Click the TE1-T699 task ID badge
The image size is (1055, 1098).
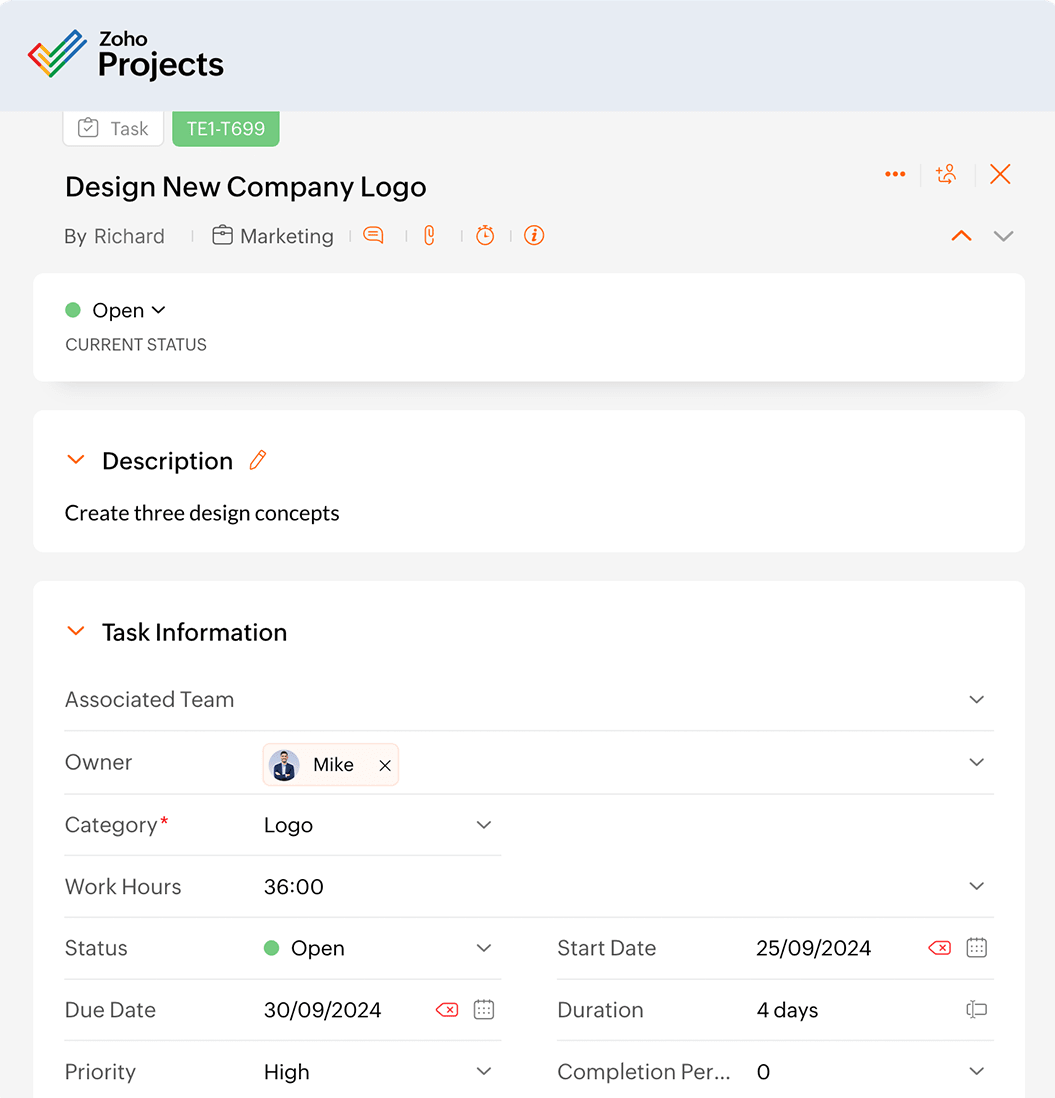pos(226,129)
